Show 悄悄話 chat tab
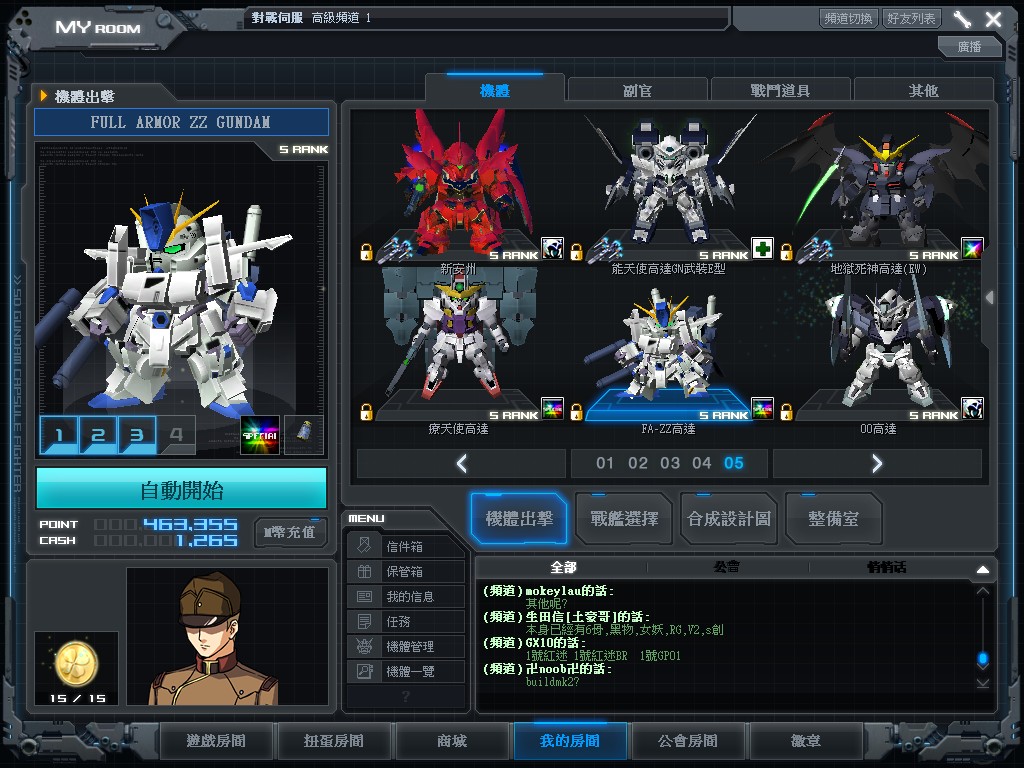The image size is (1024, 768). tap(887, 567)
